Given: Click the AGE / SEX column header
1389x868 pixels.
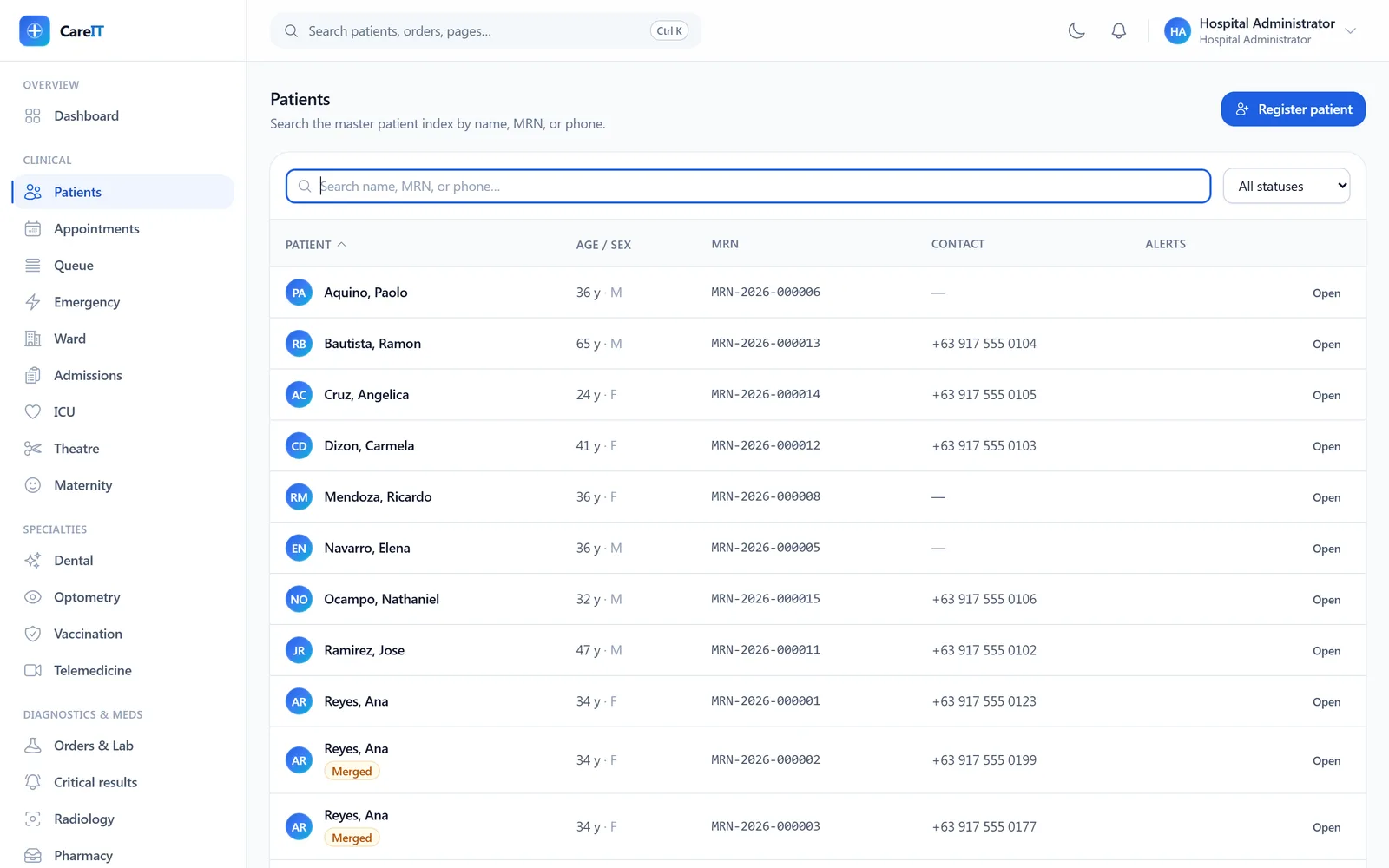Looking at the screenshot, I should pos(603,245).
